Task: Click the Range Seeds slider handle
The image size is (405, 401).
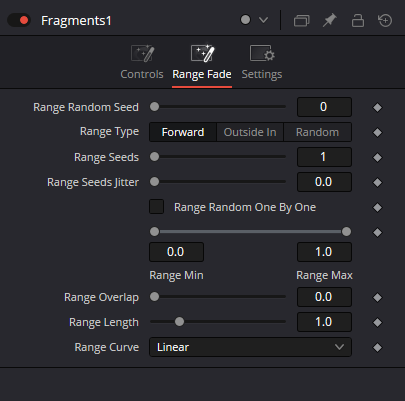Action: point(154,156)
